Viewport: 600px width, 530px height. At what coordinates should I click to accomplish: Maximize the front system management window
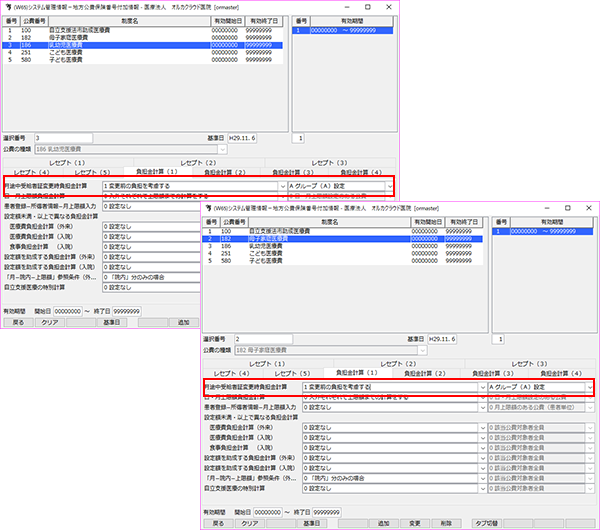pos(566,207)
